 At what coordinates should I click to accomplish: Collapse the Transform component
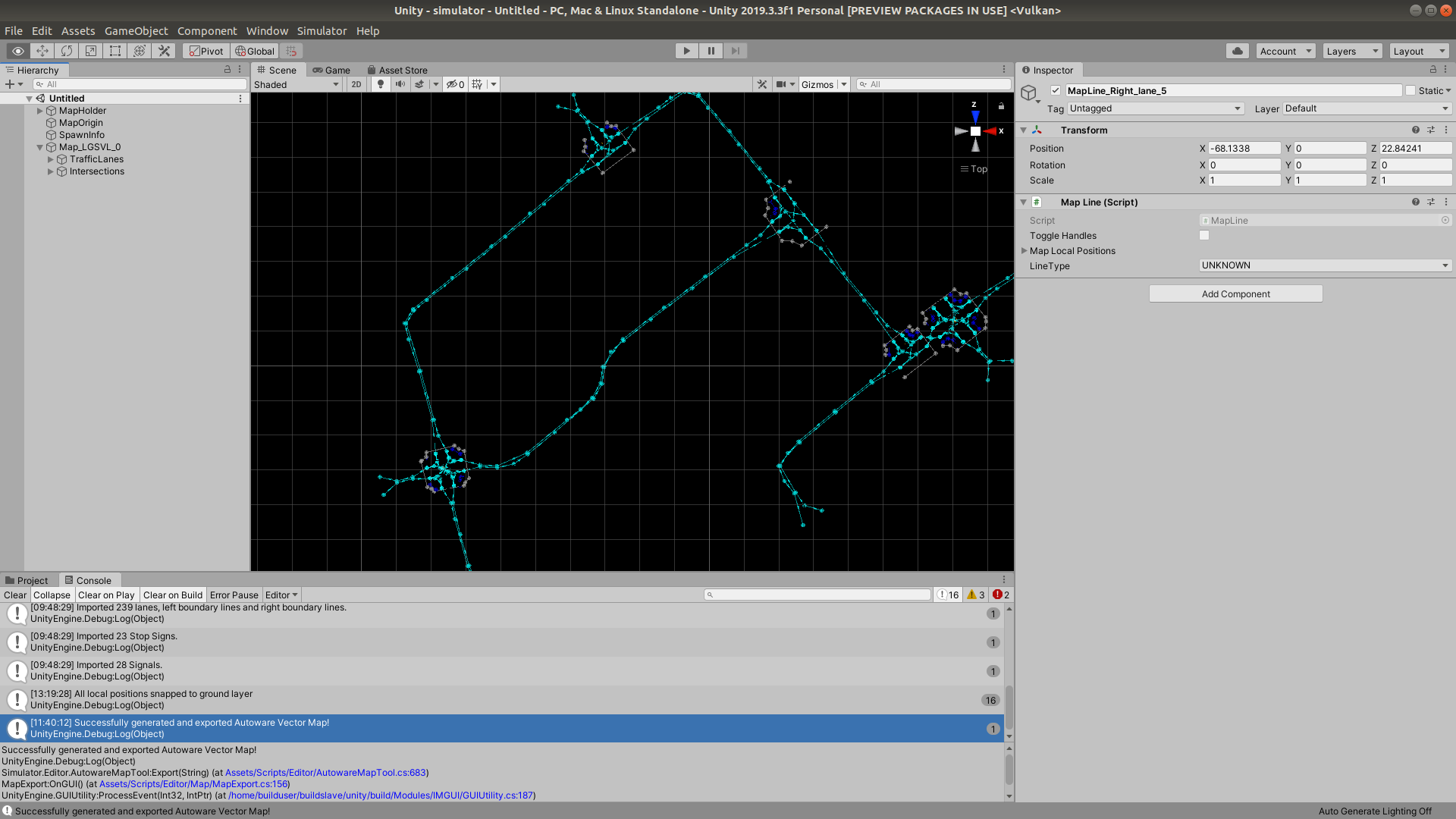coord(1024,130)
